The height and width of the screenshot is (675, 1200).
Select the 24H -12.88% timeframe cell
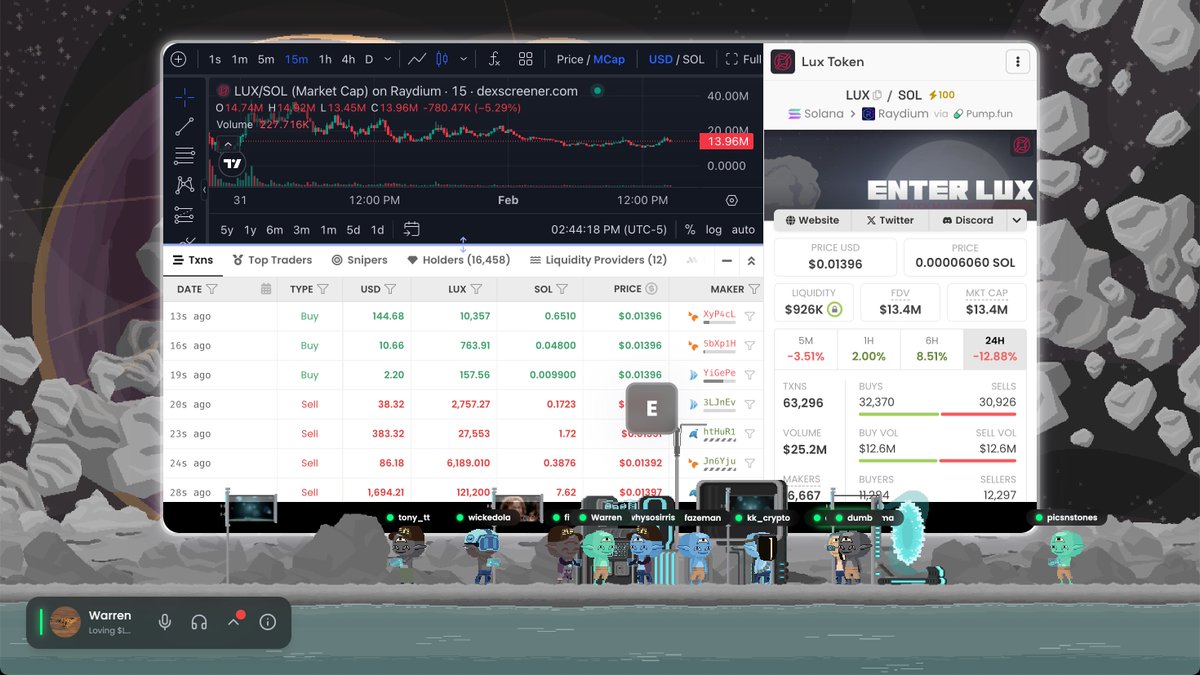(994, 347)
